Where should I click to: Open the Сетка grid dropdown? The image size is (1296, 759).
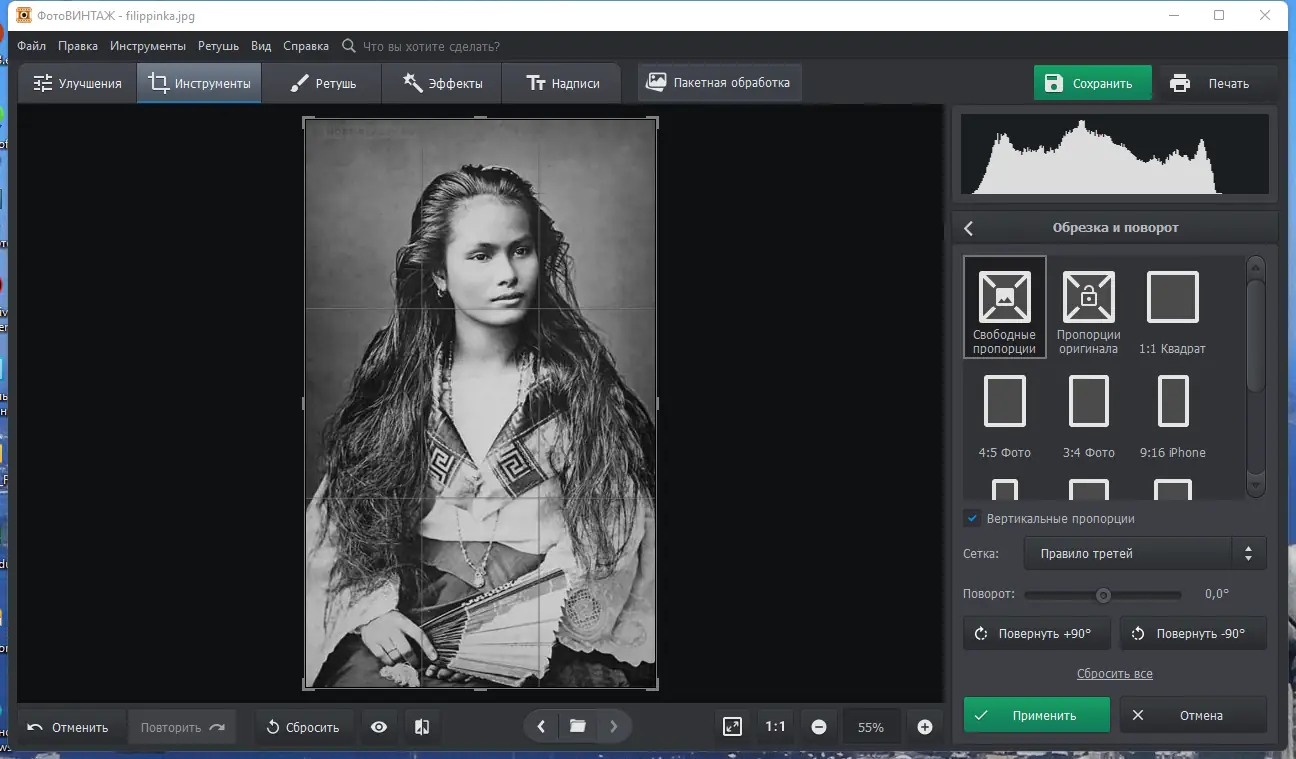pos(1144,553)
